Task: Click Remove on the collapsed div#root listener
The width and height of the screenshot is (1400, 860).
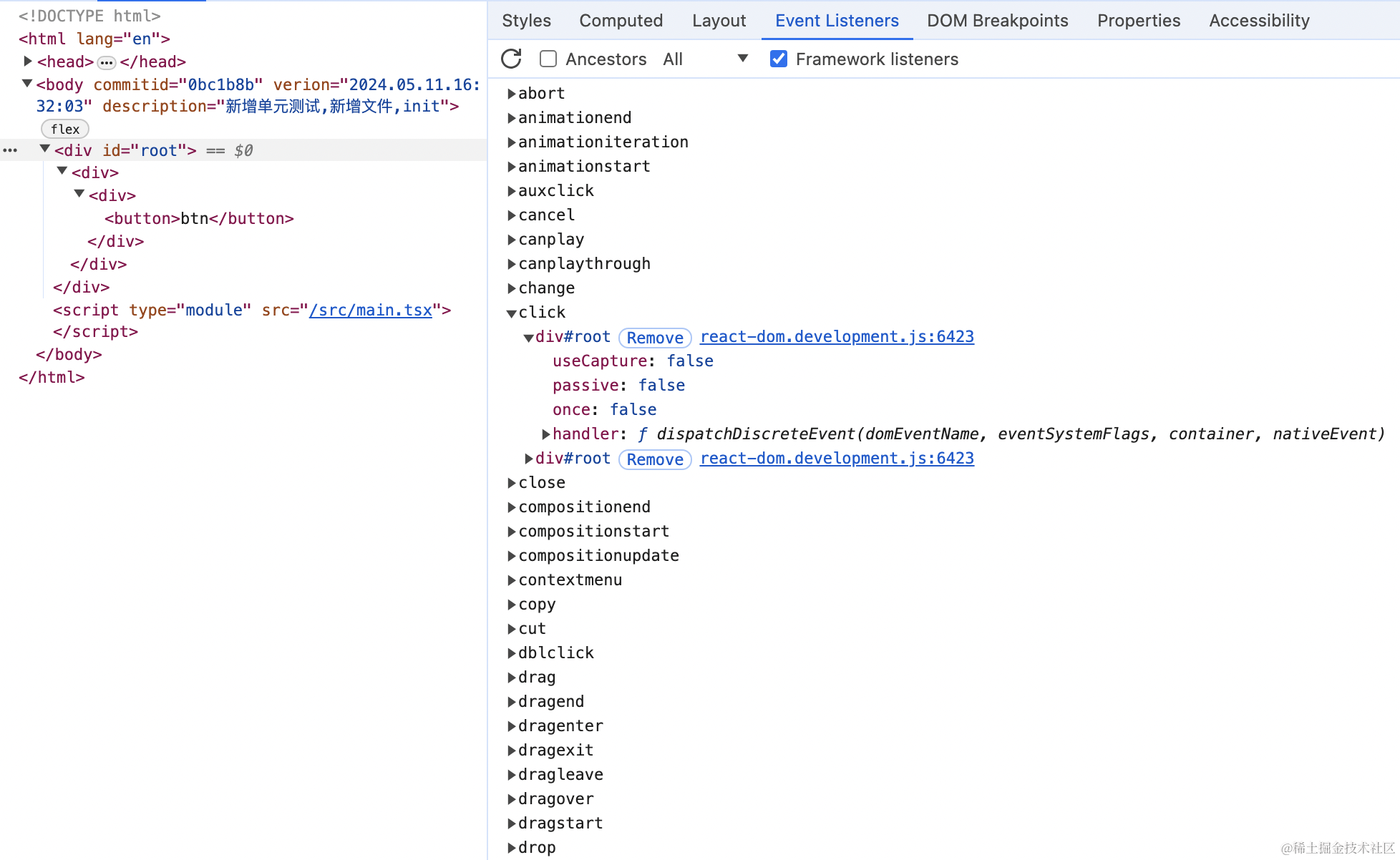Action: coord(655,459)
